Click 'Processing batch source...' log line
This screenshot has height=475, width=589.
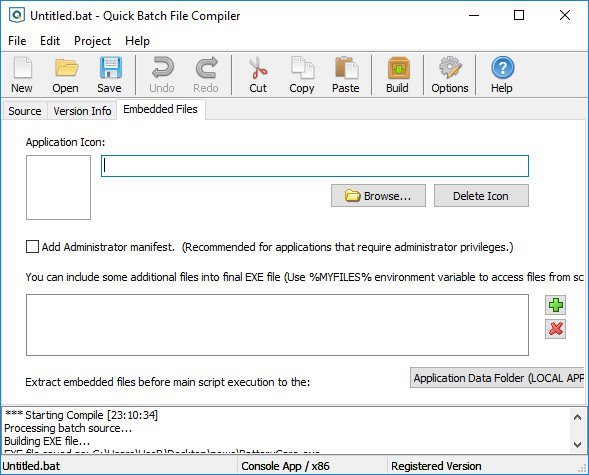[x=68, y=428]
